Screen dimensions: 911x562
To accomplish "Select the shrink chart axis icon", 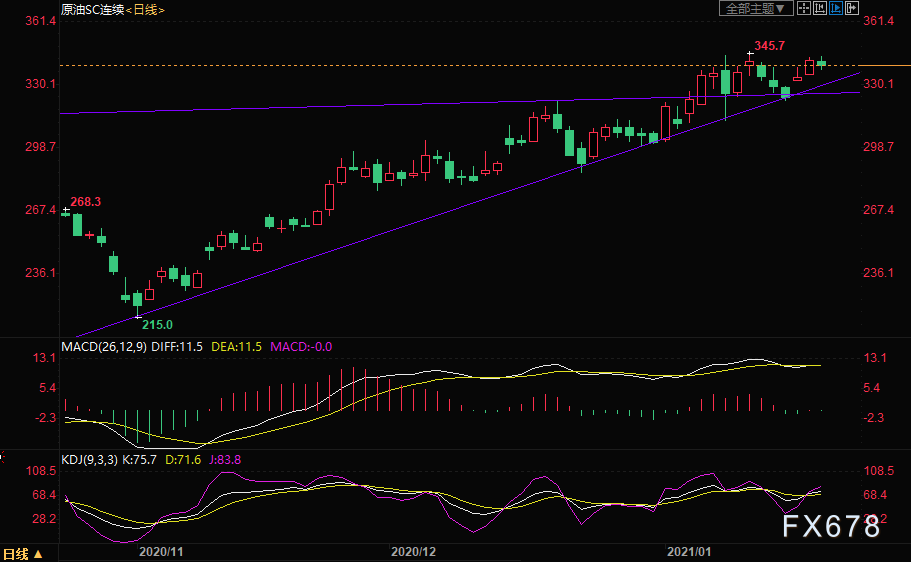I will [820, 8].
